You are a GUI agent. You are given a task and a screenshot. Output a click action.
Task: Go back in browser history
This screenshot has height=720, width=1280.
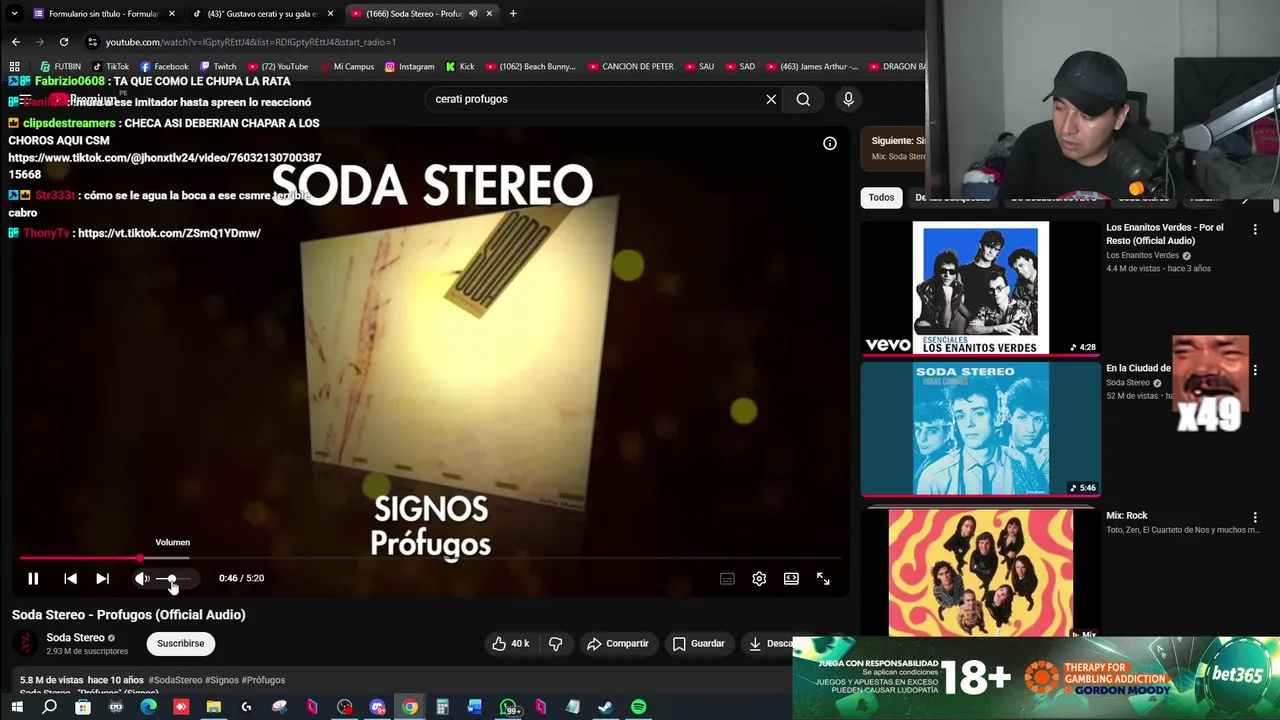point(16,42)
